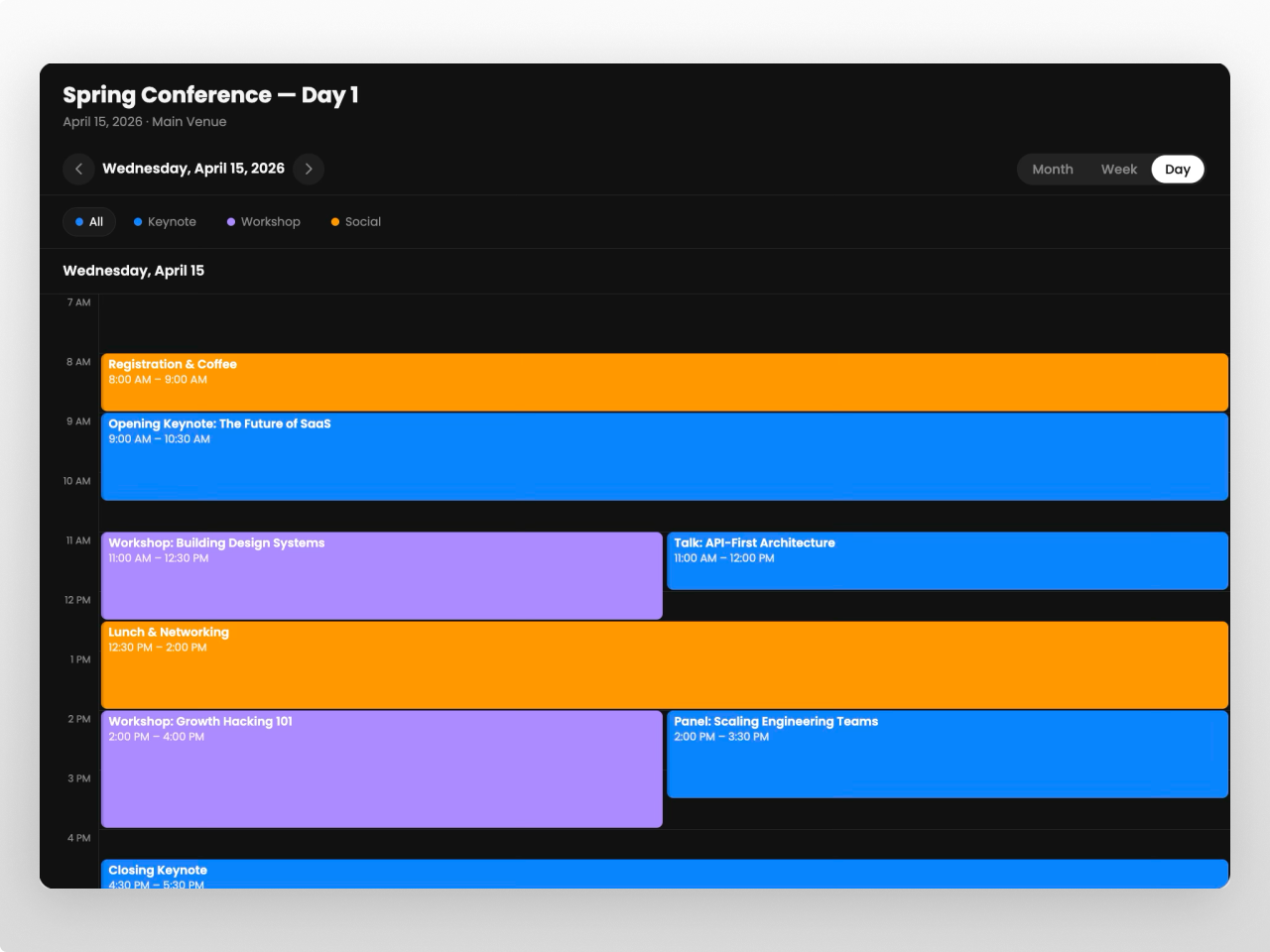Open Lunch & Networking event

point(665,664)
